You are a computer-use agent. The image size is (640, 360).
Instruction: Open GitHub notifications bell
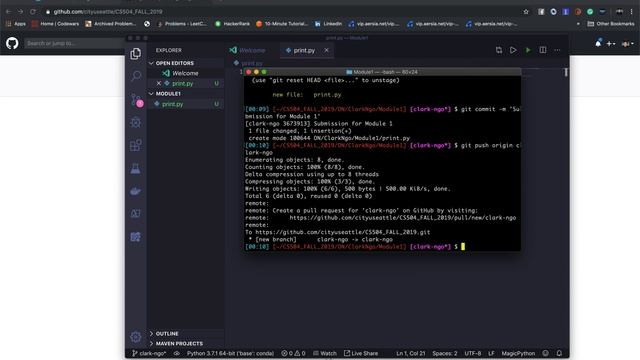[598, 43]
